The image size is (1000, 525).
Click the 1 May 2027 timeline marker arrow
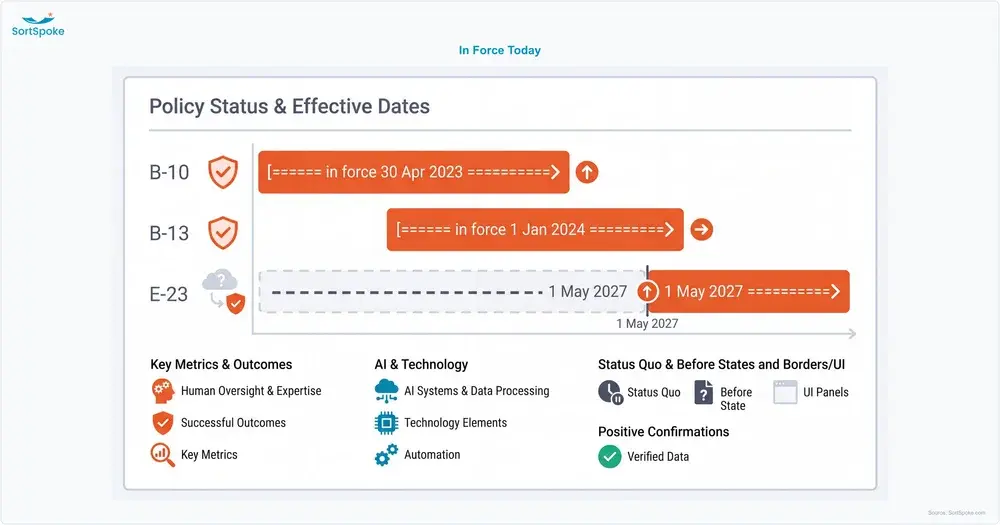pos(647,292)
